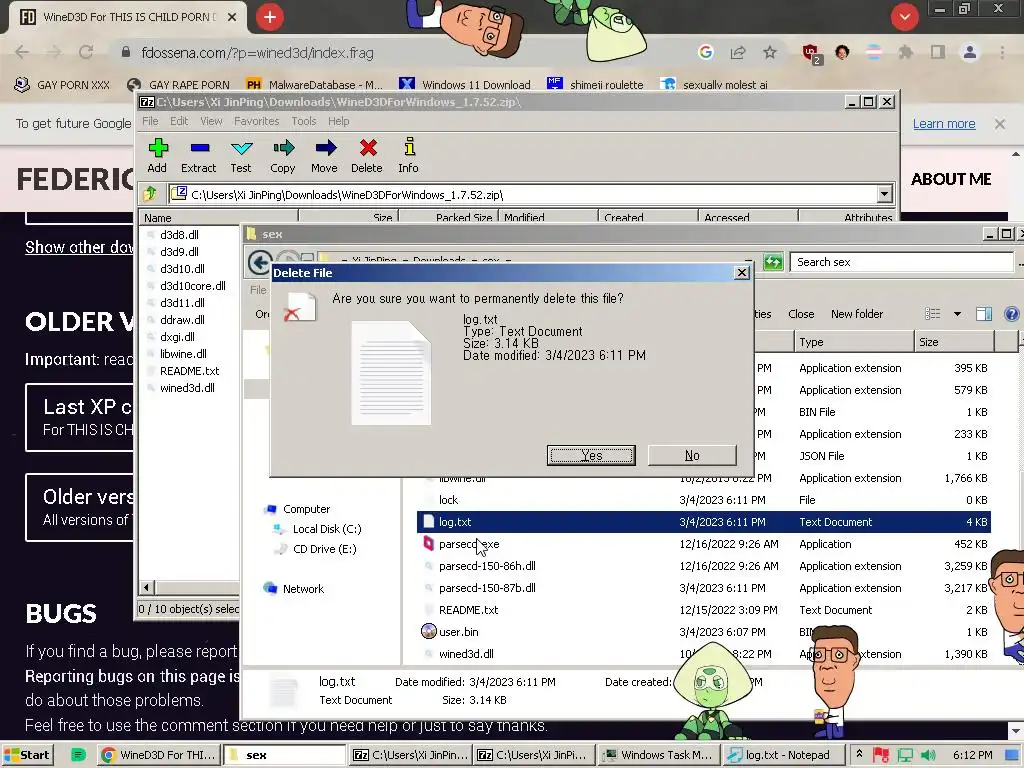Image resolution: width=1024 pixels, height=768 pixels.
Task: Confirm deletion with the Yes button
Action: 590,455
